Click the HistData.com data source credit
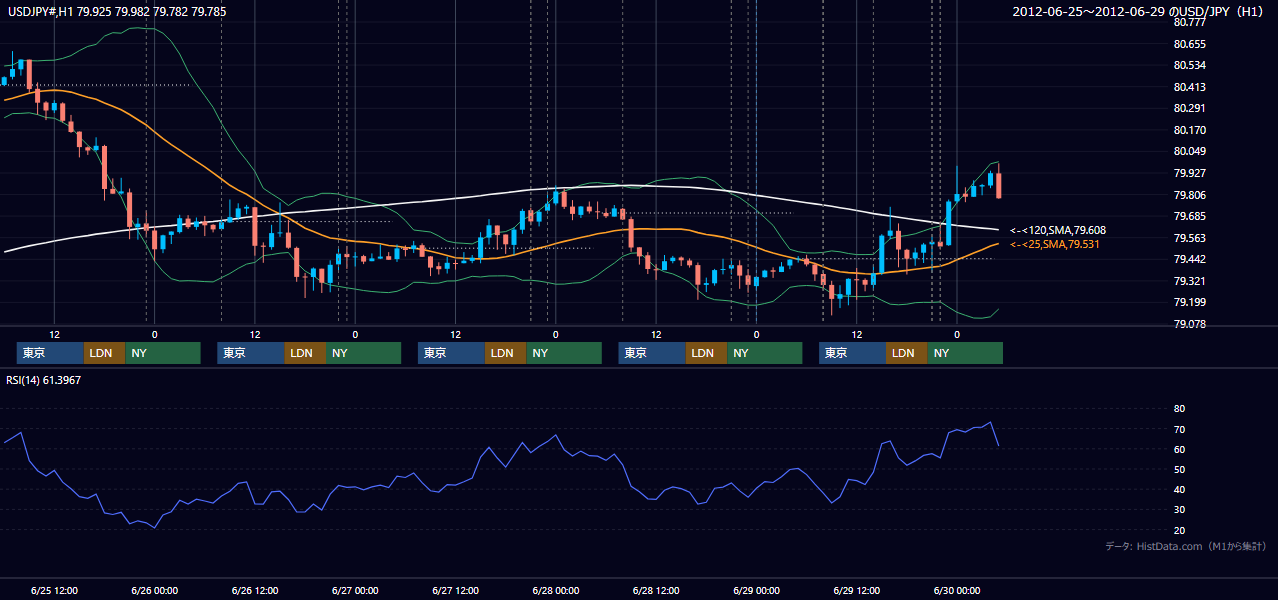1278x600 pixels. [1186, 546]
